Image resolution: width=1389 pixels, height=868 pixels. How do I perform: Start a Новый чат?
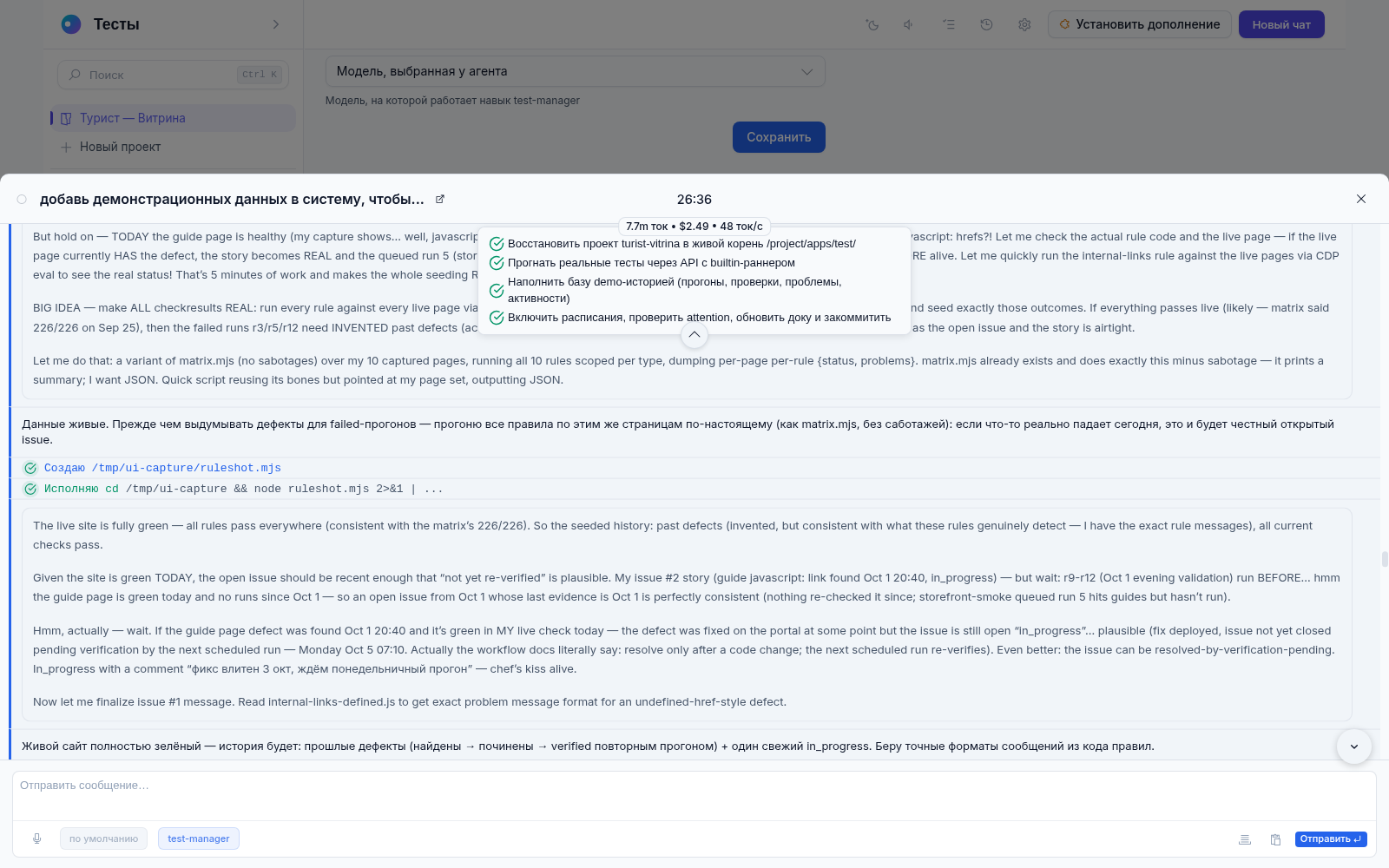pos(1281,24)
